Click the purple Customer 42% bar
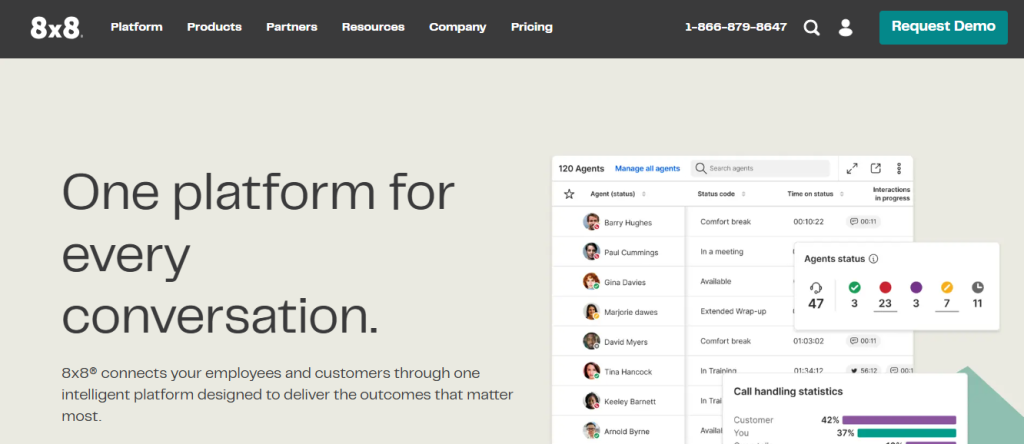Screen dimensions: 1024x444 pyautogui.click(x=899, y=420)
